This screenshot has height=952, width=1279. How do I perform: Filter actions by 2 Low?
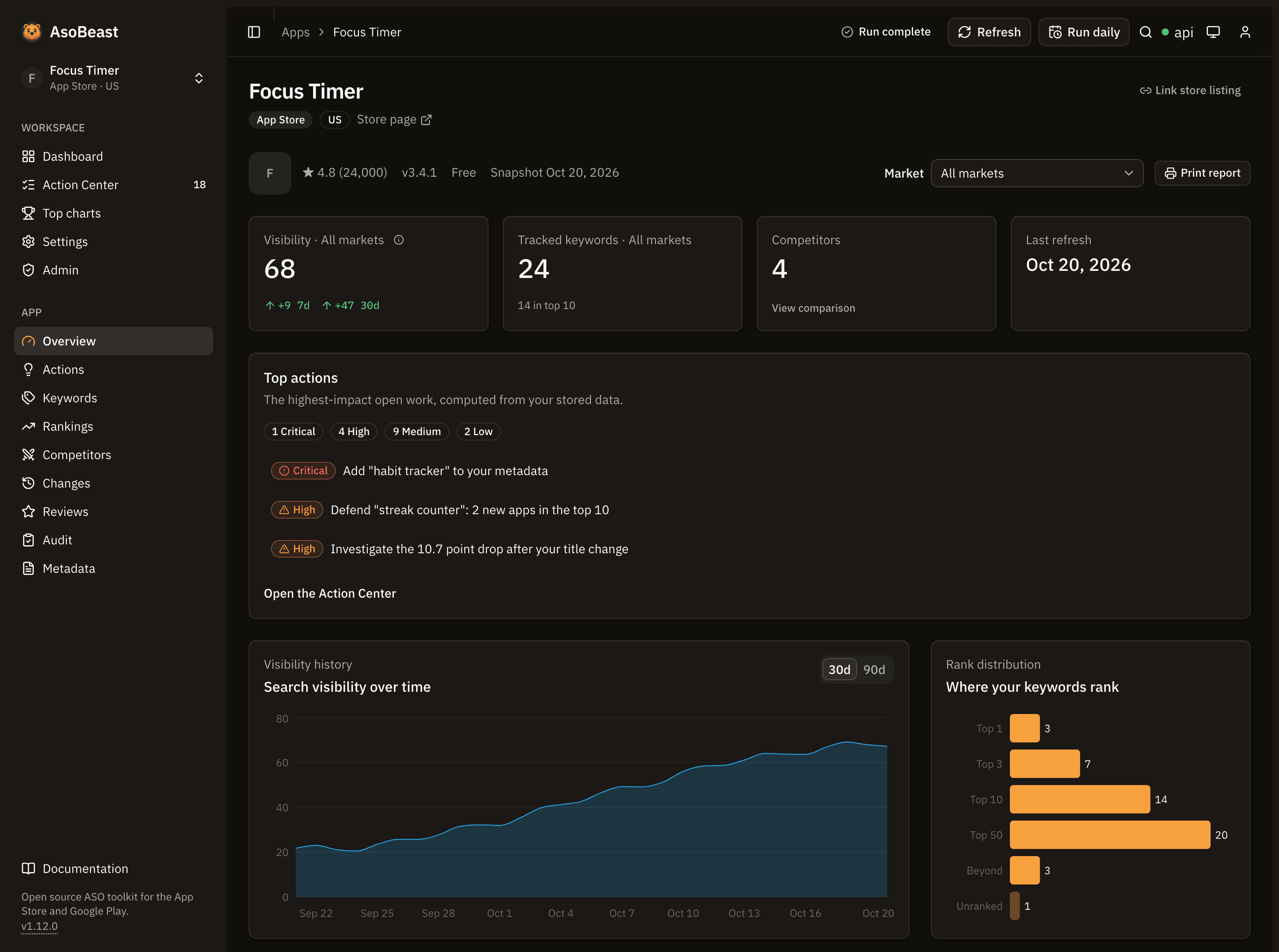pyautogui.click(x=478, y=432)
